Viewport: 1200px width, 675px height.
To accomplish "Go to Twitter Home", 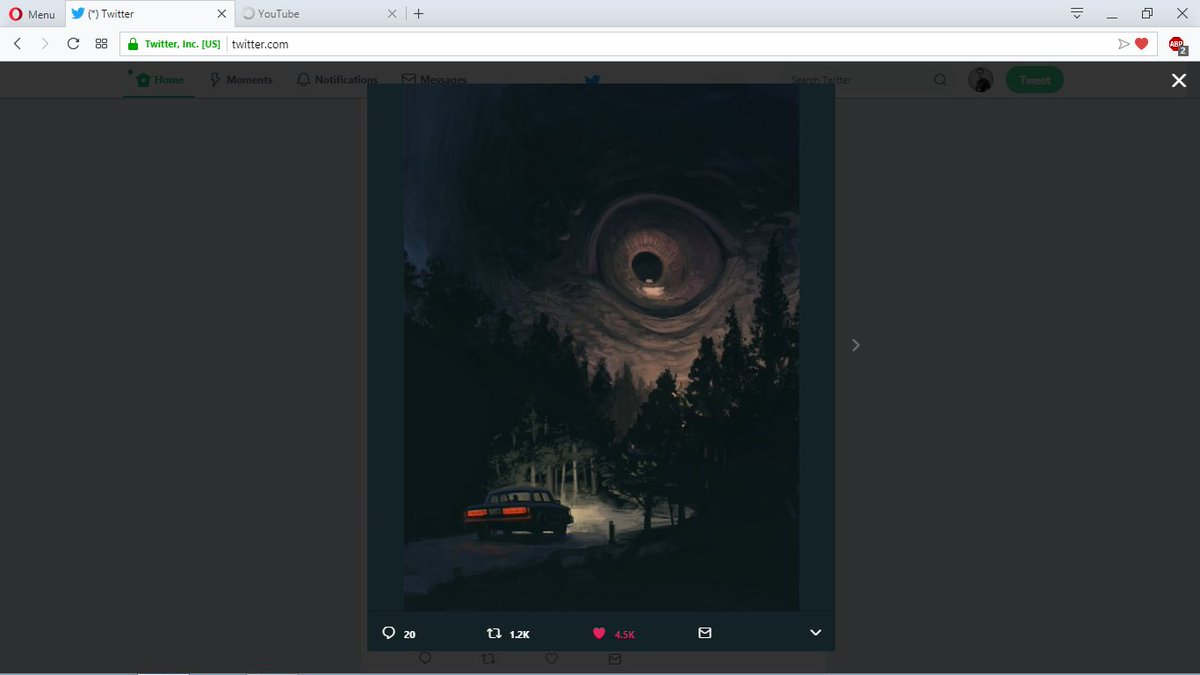I will coord(160,80).
